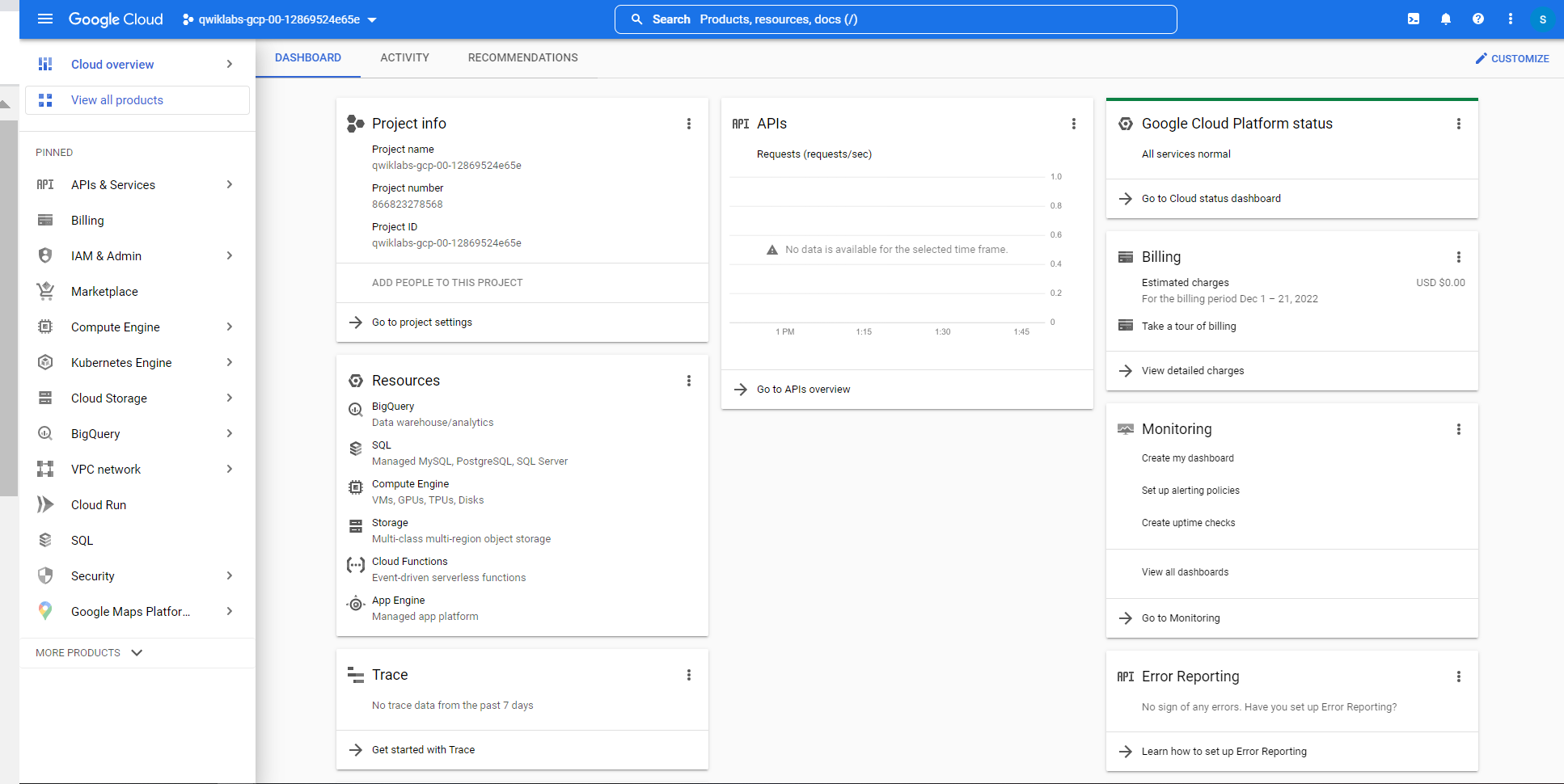Screen dimensions: 1564x784
Task: Click the Cloud Storage sidebar icon
Action: [x=45, y=398]
